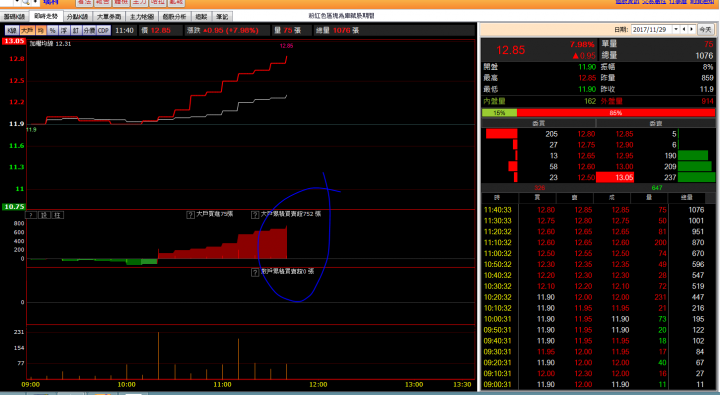
Task: Click the bid volume 205 in order book
Action: coord(551,134)
